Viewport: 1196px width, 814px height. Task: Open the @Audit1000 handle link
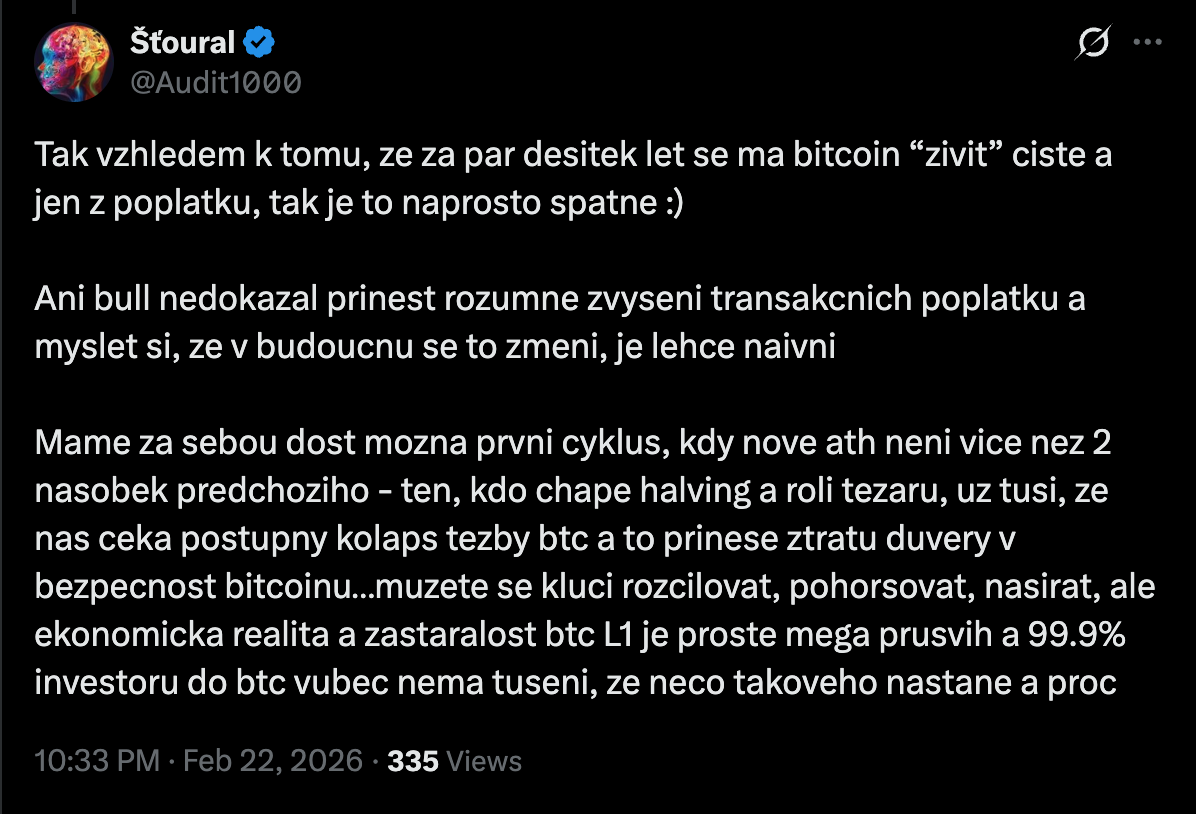pyautogui.click(x=215, y=81)
